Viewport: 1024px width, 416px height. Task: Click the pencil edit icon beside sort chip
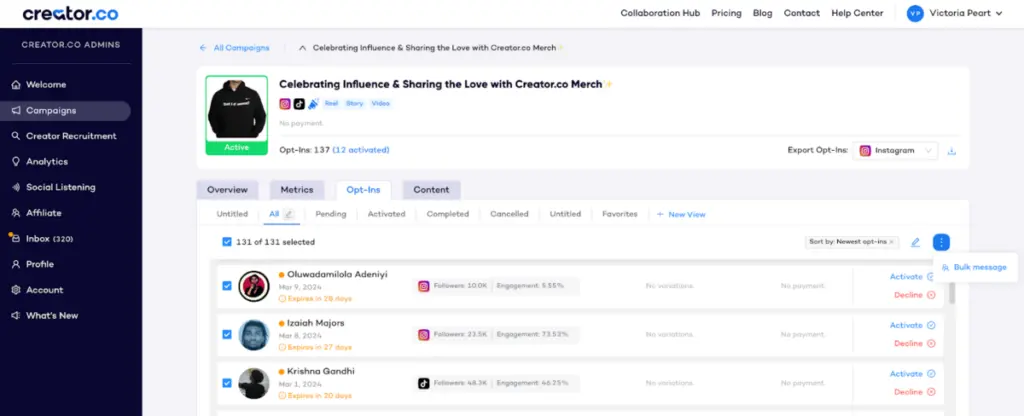[915, 242]
